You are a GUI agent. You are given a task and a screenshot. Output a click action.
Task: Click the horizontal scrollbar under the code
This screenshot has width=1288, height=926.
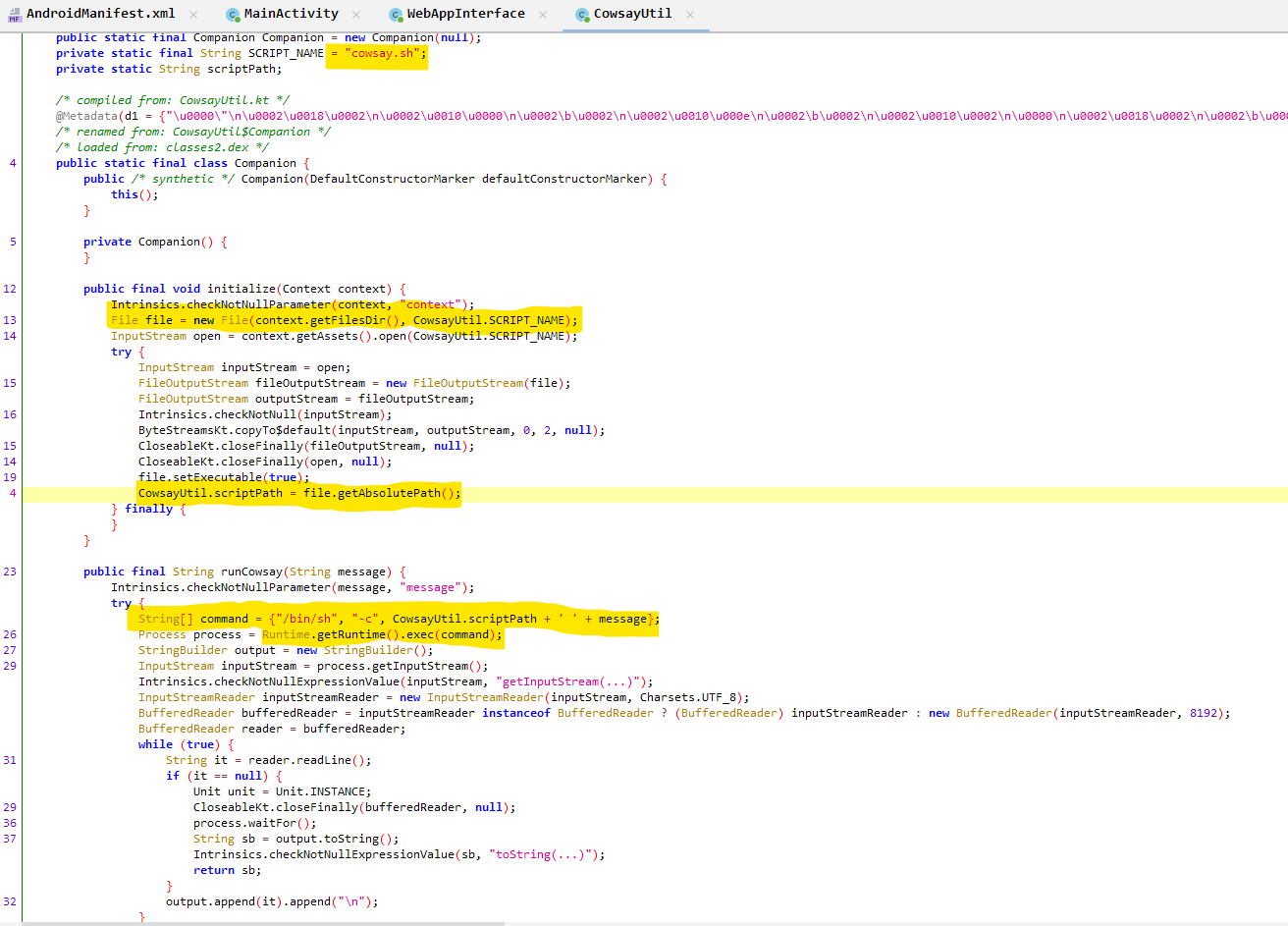(263, 923)
